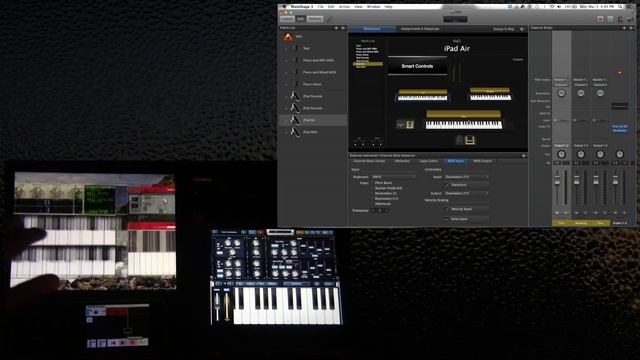
Task: Switch to the Workspace tab
Action: pos(372,29)
